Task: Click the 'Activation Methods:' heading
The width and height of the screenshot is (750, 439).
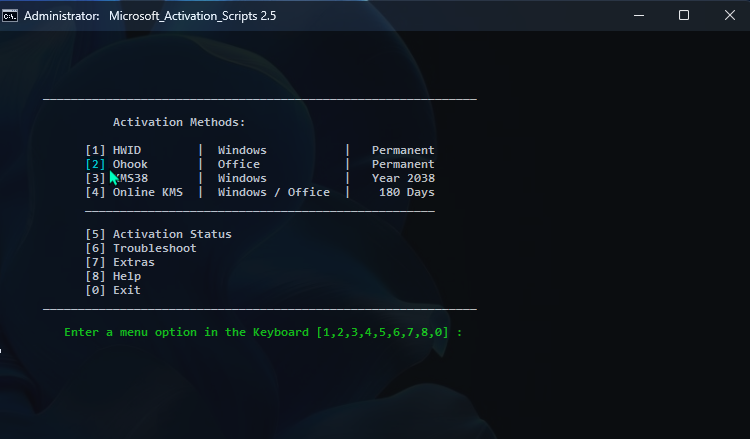Action: (179, 122)
